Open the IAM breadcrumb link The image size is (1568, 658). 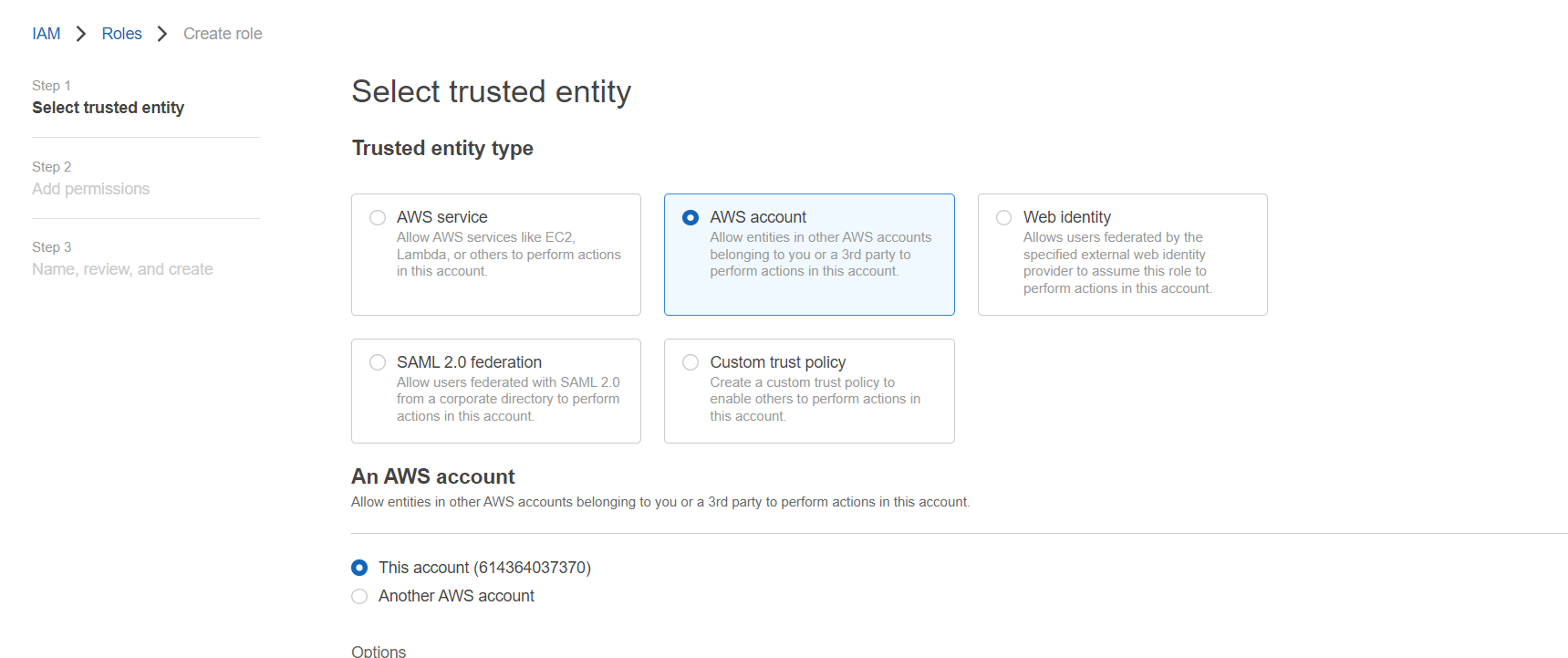pyautogui.click(x=47, y=34)
